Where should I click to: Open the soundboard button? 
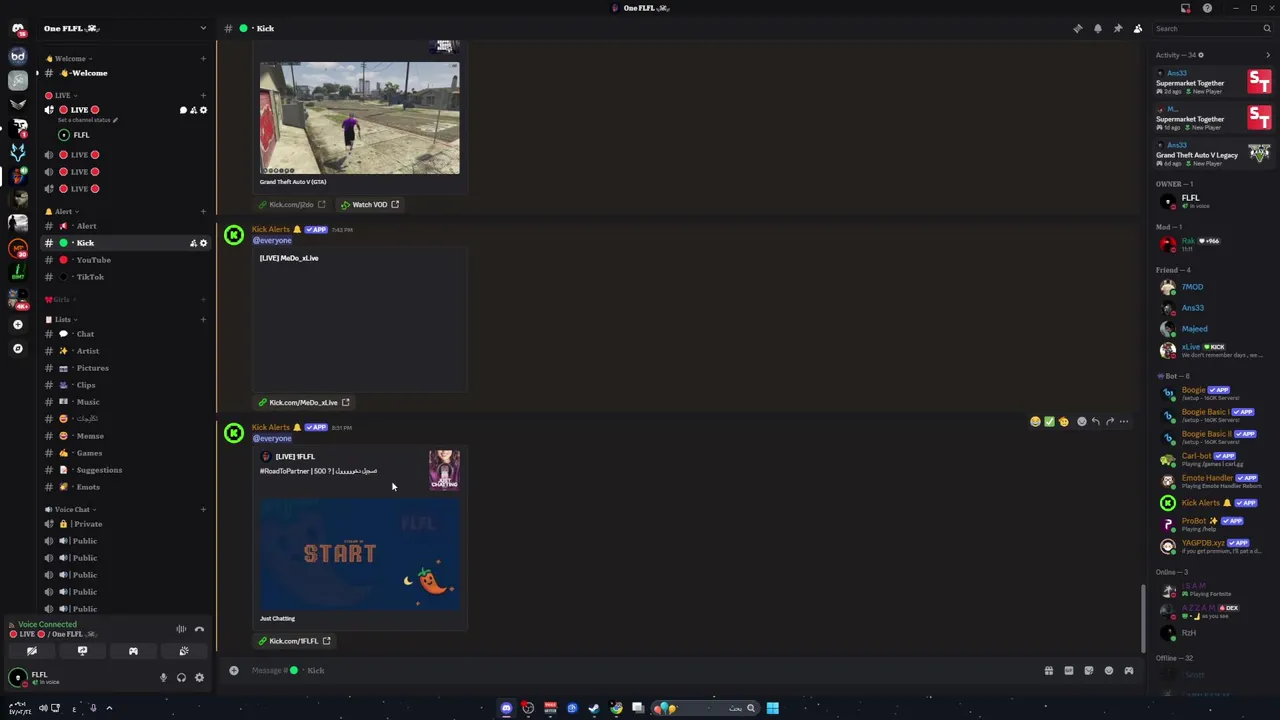pos(183,651)
